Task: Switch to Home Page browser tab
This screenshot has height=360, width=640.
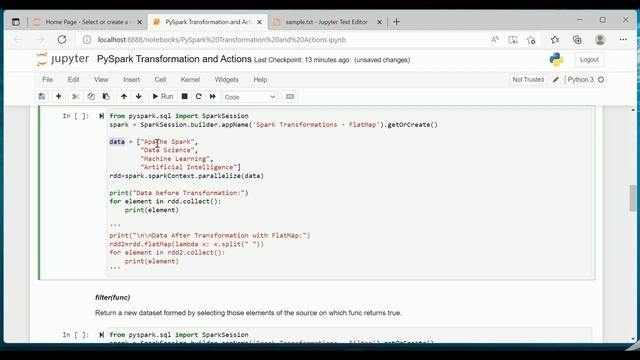Action: pos(87,22)
